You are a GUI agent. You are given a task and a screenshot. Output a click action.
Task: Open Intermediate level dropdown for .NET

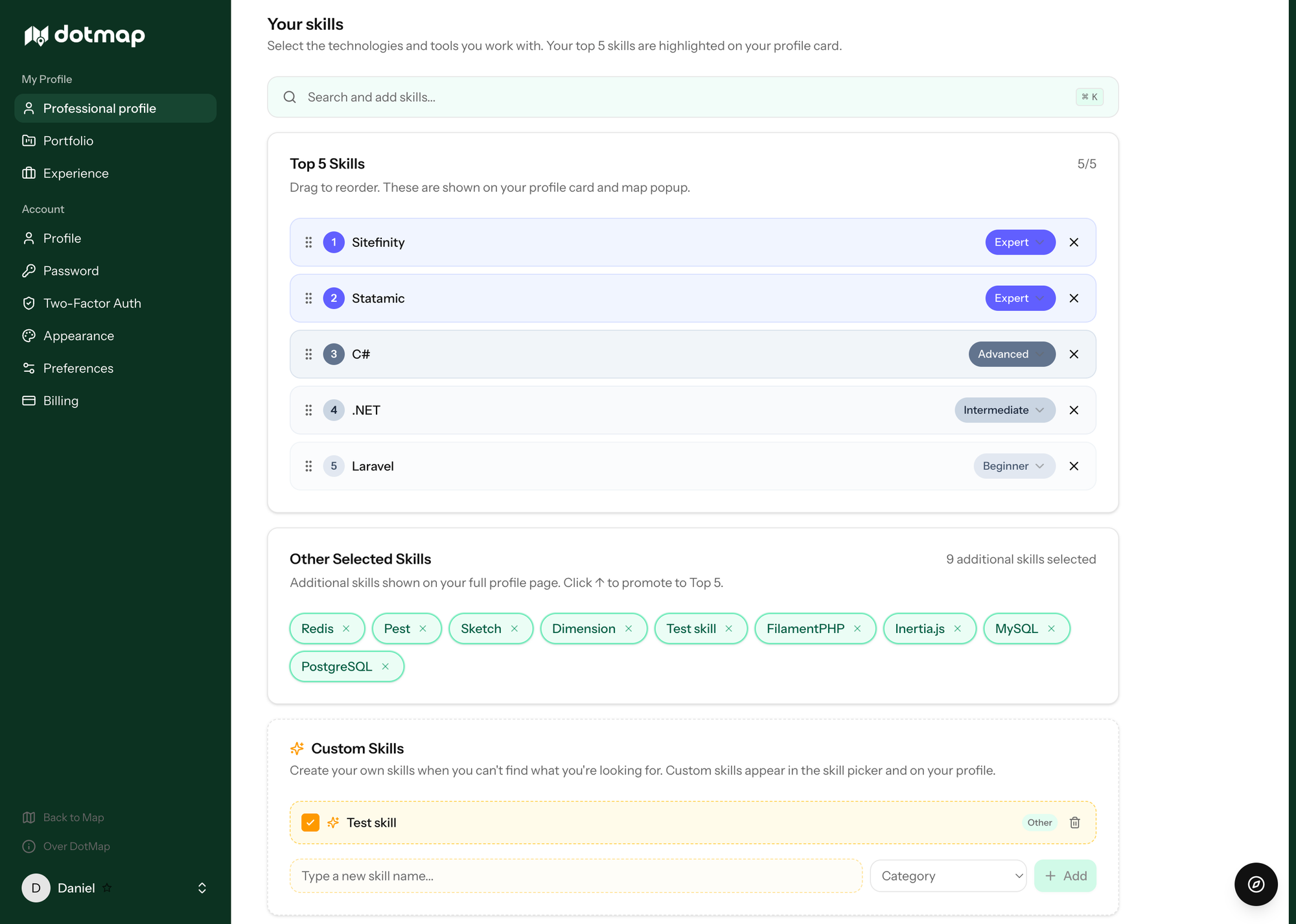[x=1004, y=410]
